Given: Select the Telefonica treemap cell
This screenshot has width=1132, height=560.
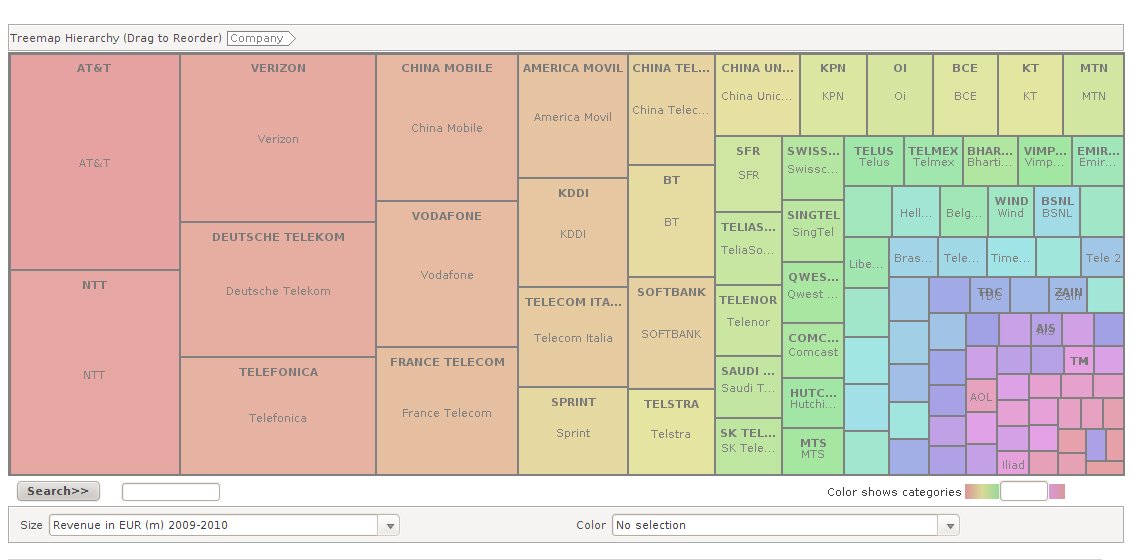Looking at the screenshot, I should pos(278,416).
